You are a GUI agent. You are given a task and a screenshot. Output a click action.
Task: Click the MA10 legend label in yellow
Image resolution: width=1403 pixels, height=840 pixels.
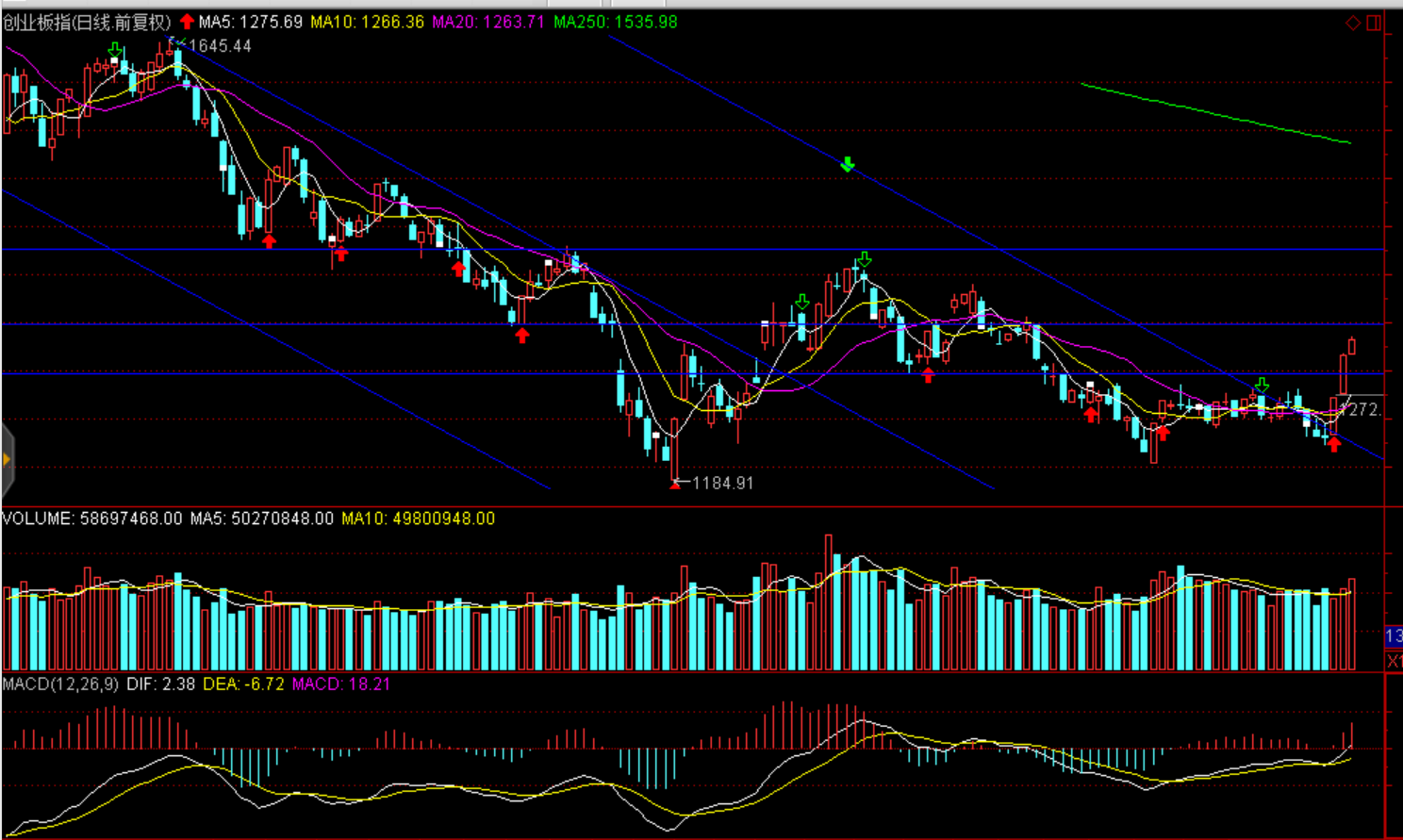[367, 22]
